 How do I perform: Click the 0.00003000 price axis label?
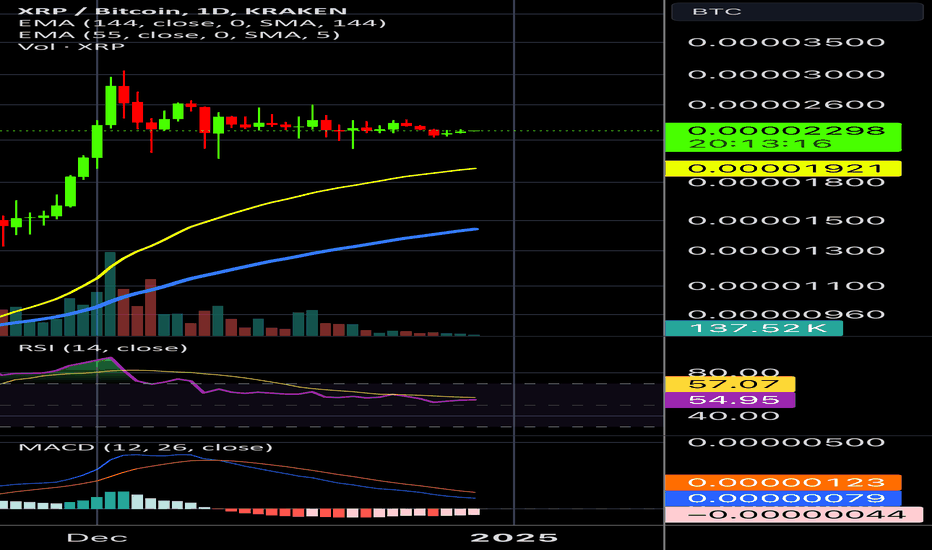pyautogui.click(x=786, y=74)
